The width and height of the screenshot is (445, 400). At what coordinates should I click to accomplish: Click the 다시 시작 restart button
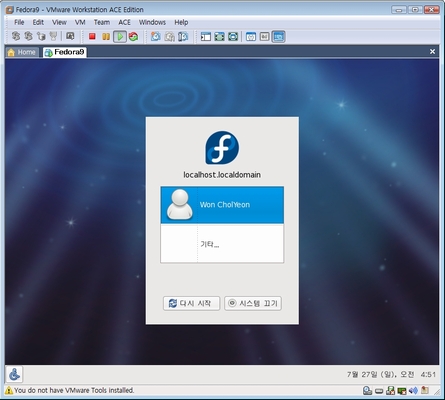191,303
